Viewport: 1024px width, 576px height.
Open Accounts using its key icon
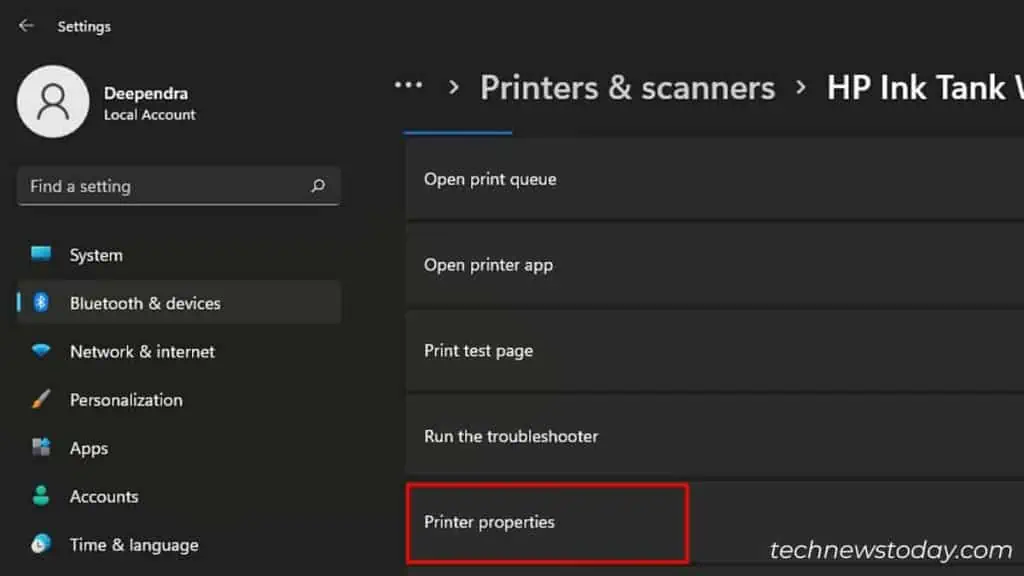click(x=41, y=496)
